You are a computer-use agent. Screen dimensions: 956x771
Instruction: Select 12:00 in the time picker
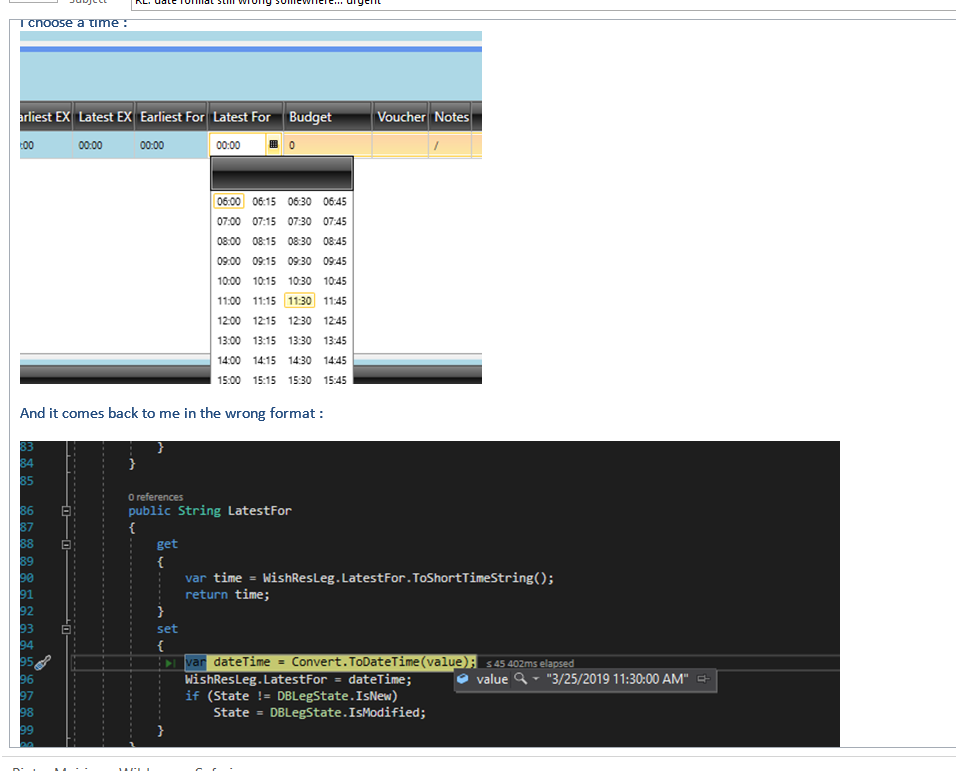(x=229, y=321)
